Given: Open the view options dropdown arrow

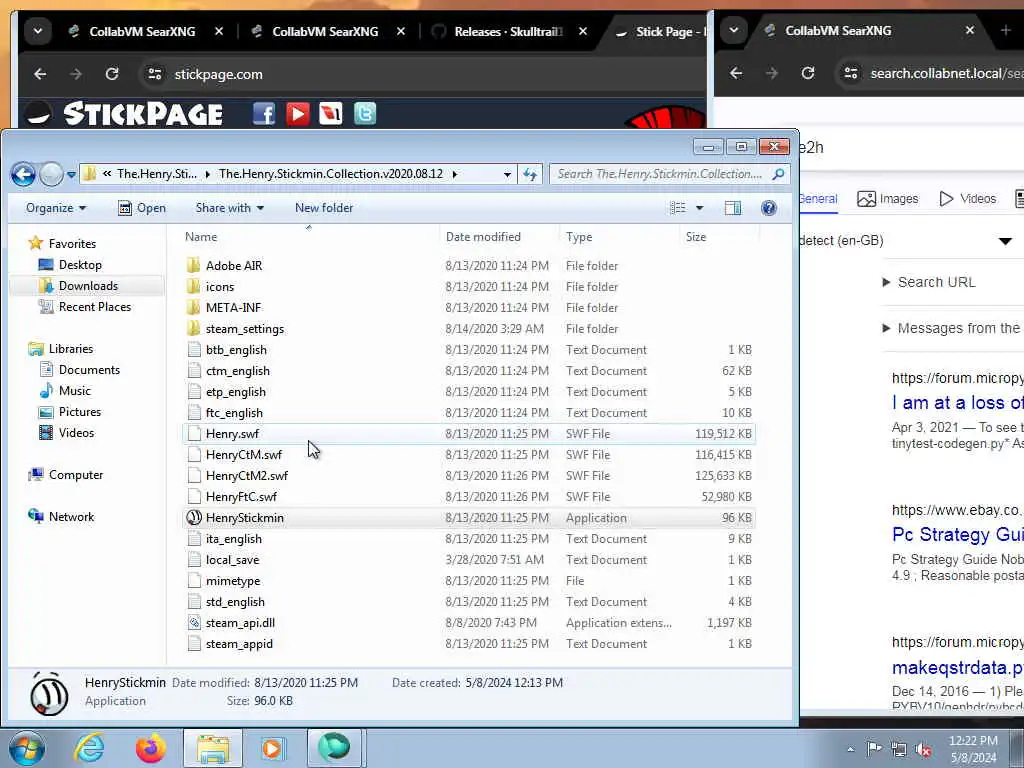Looking at the screenshot, I should 699,208.
